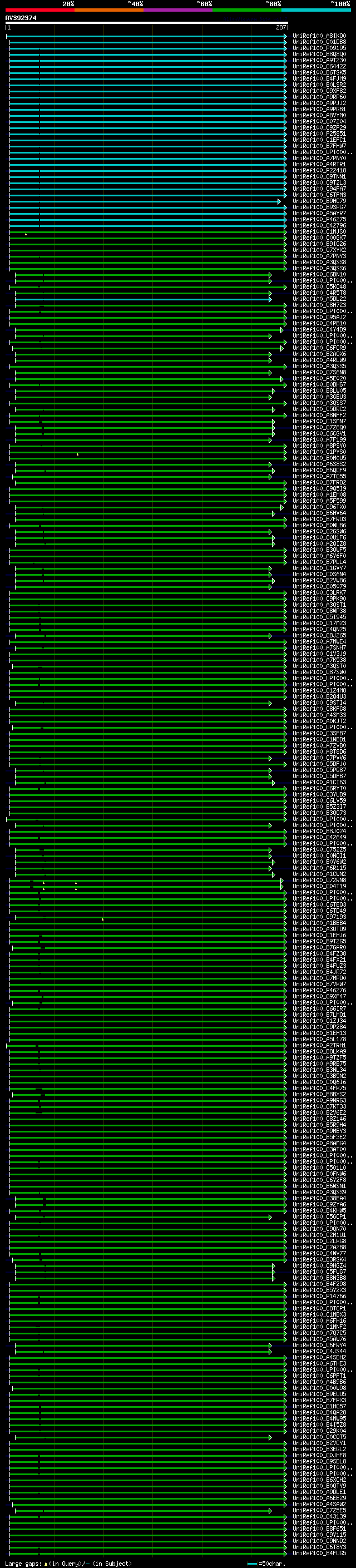The height and width of the screenshot is (1568, 356).
Task: Select the UniRef100_P46275 label
Action: click(x=319, y=219)
